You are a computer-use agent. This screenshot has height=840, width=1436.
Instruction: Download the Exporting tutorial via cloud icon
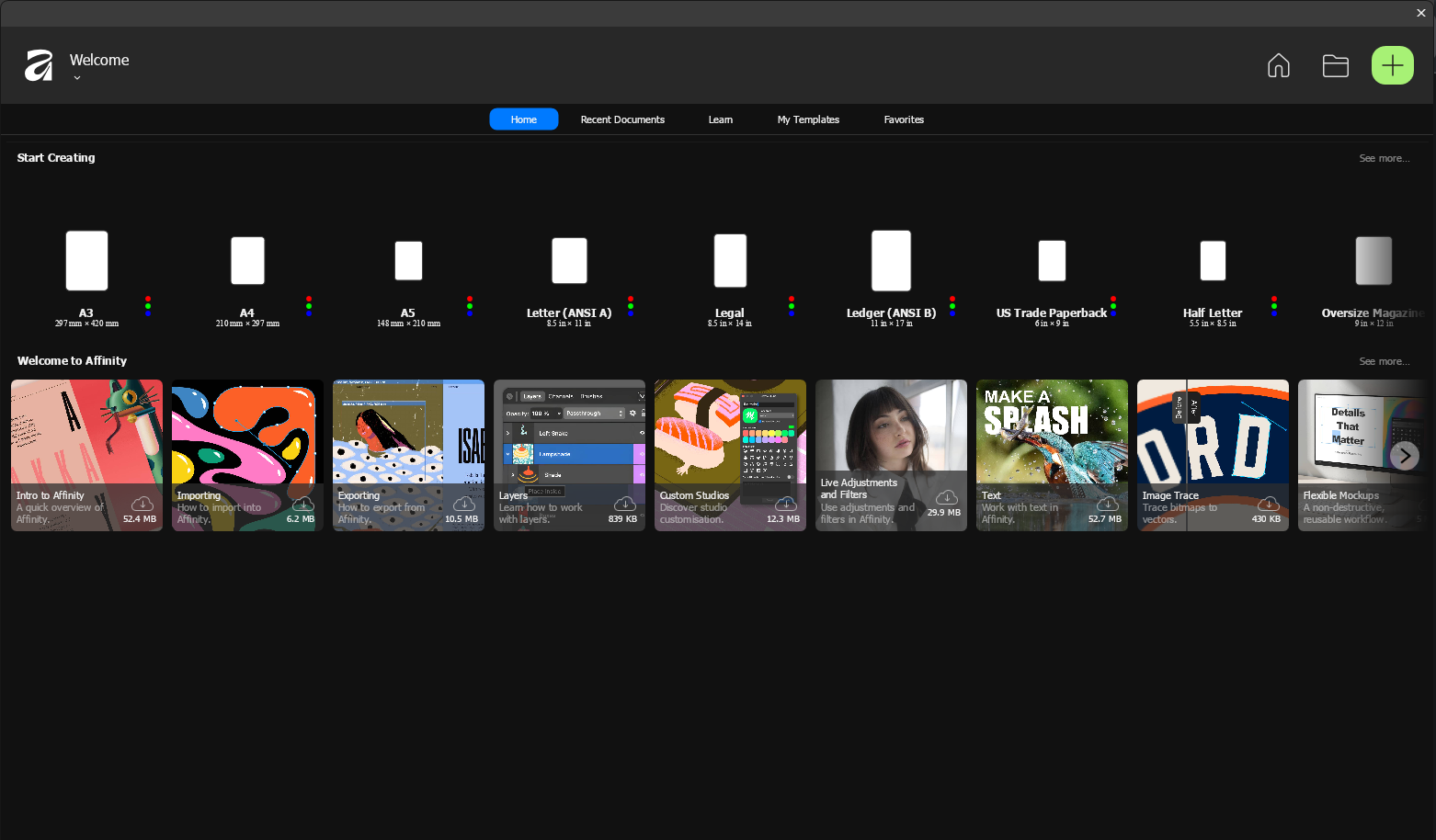click(x=464, y=504)
